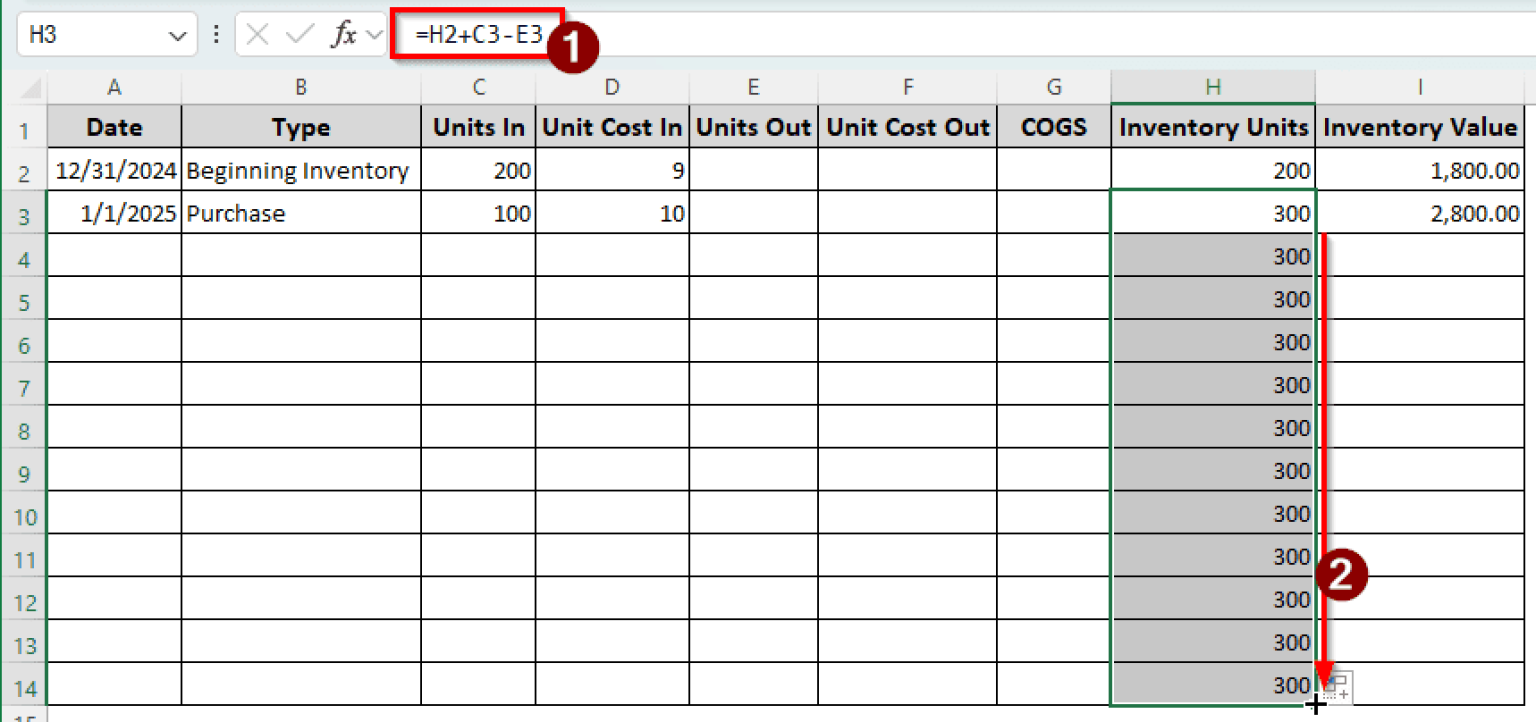
Task: Select cell H14 showing 300
Action: [x=1213, y=685]
